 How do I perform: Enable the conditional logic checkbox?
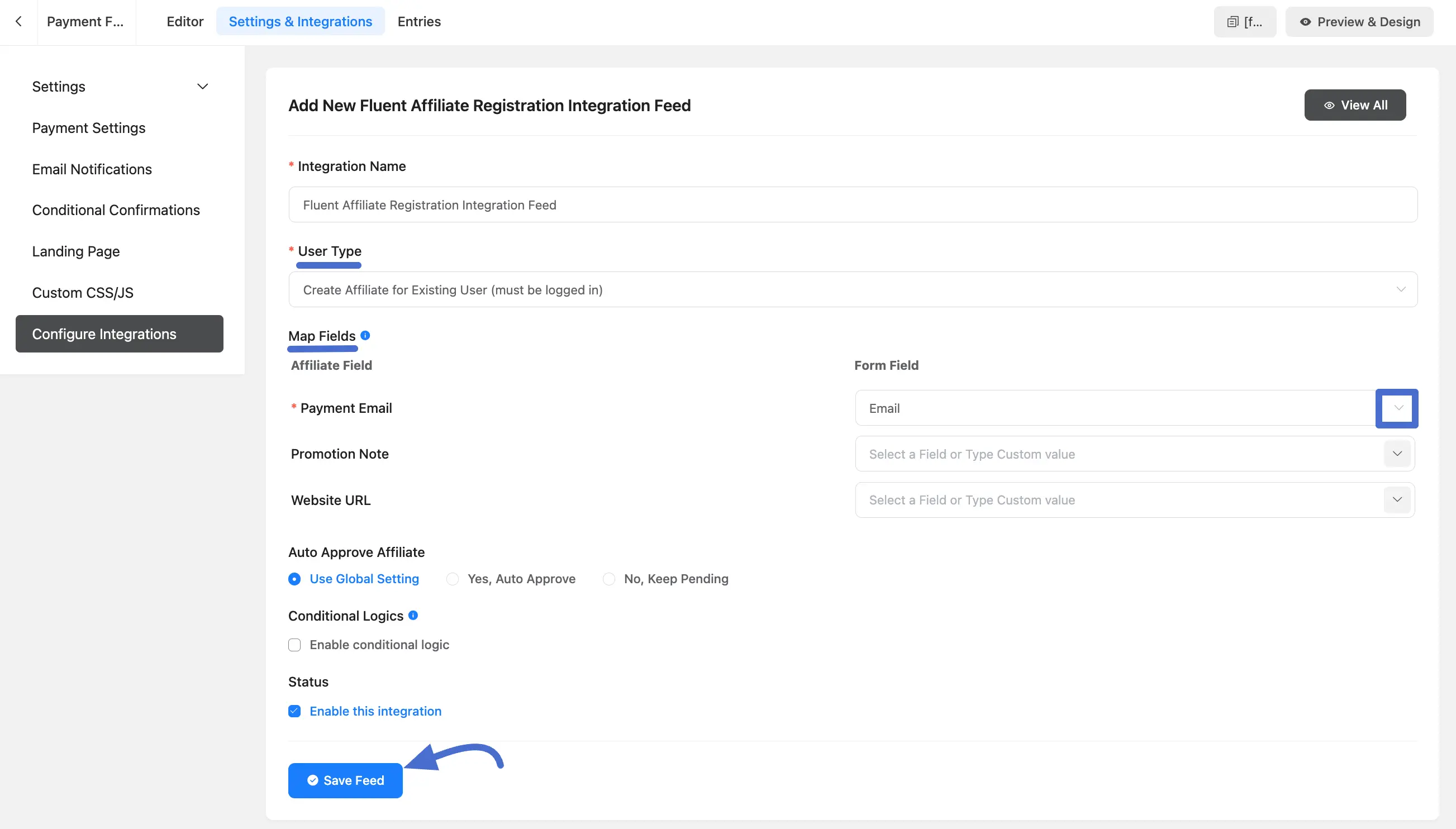[x=294, y=644]
